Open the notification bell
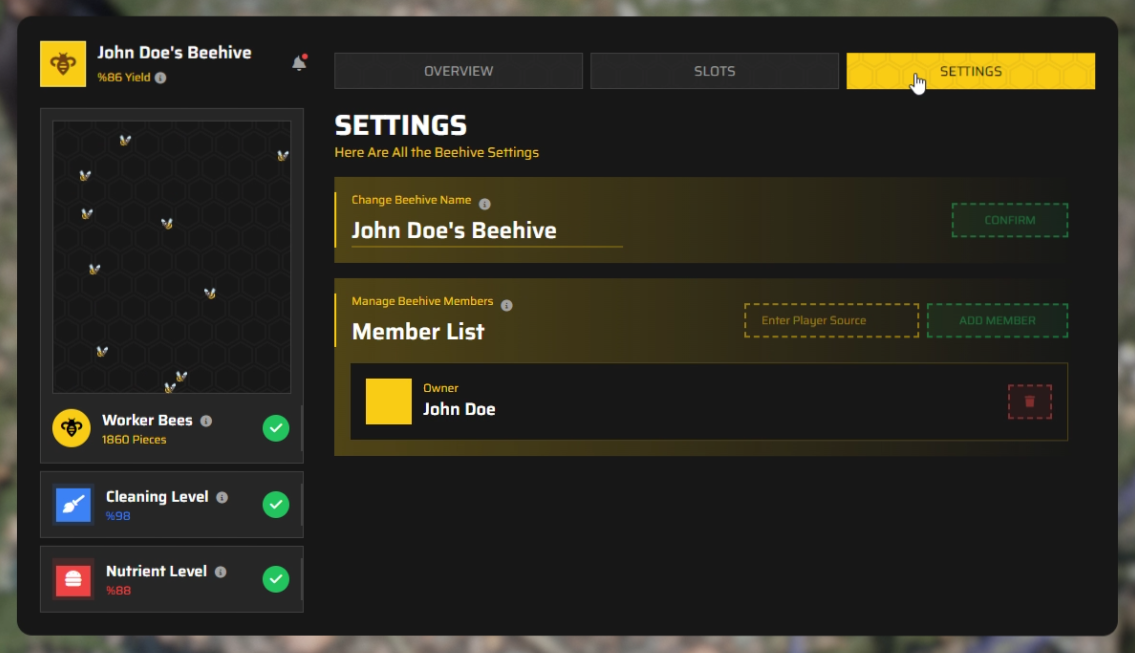1135x653 pixels. click(x=298, y=62)
